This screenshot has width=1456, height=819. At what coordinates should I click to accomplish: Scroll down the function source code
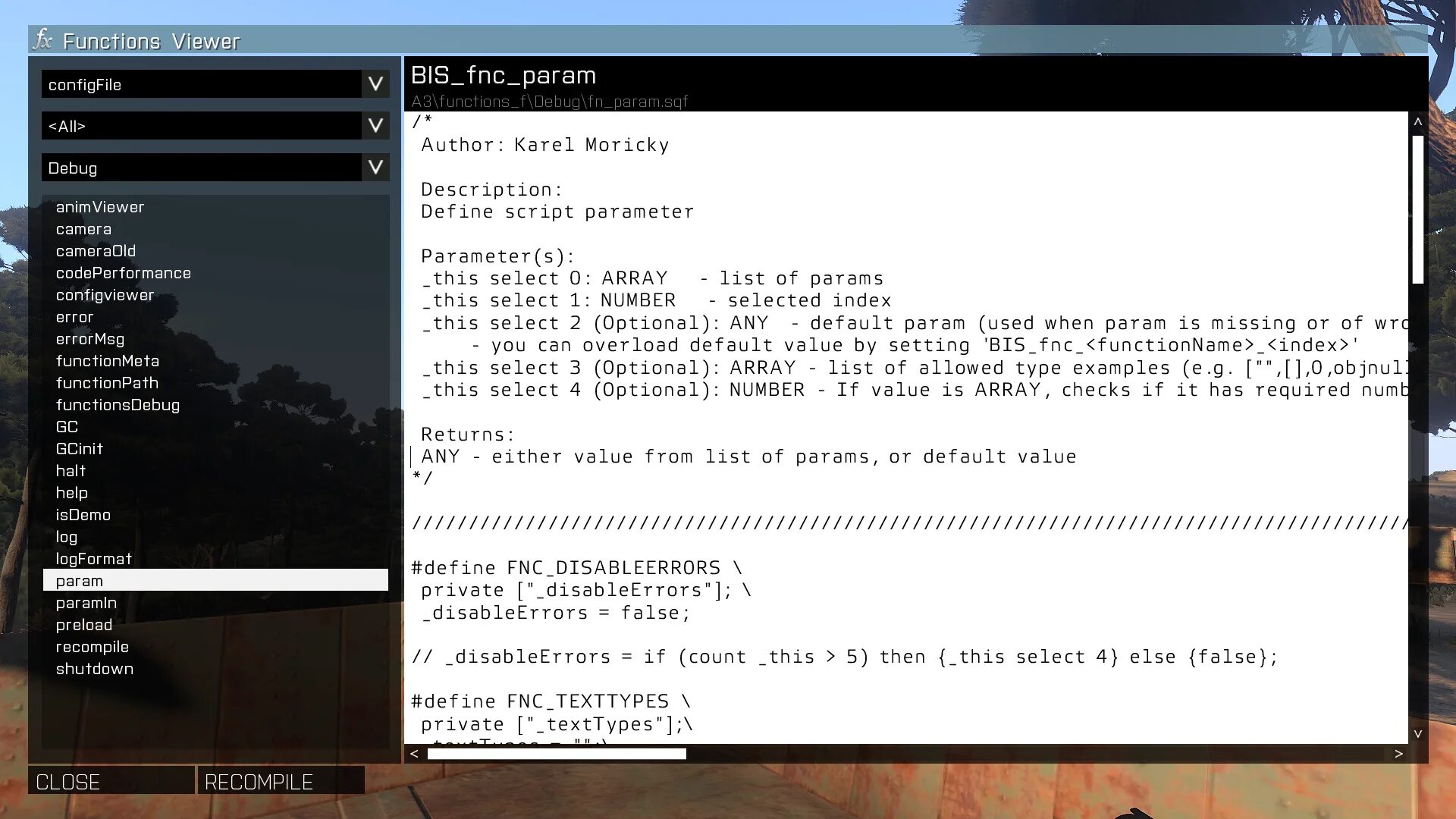[x=1418, y=735]
